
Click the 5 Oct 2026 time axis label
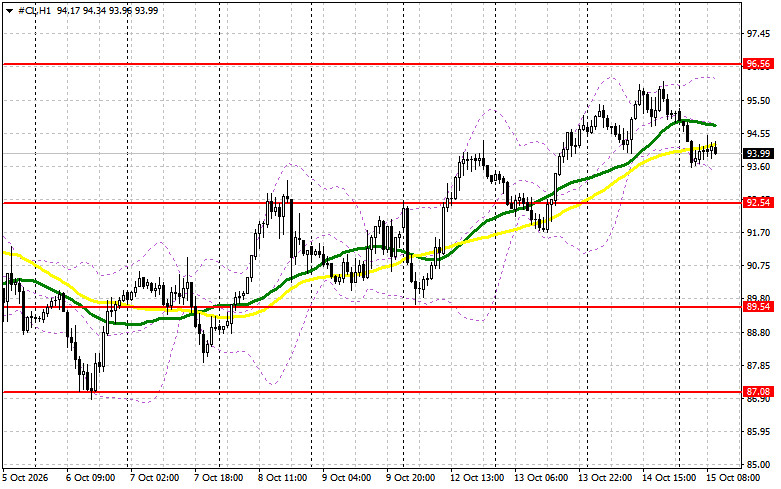(x=25, y=478)
